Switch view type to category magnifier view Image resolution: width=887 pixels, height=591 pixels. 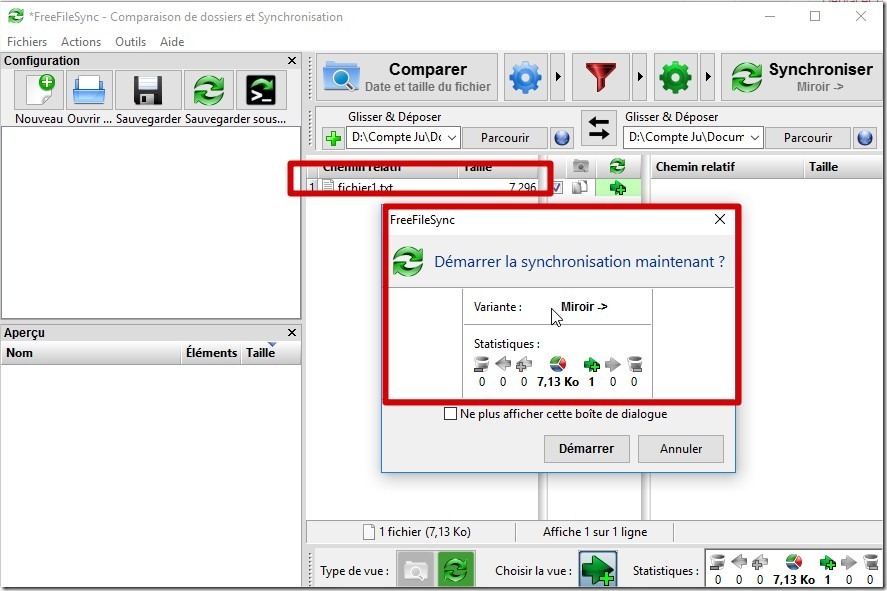[415, 570]
